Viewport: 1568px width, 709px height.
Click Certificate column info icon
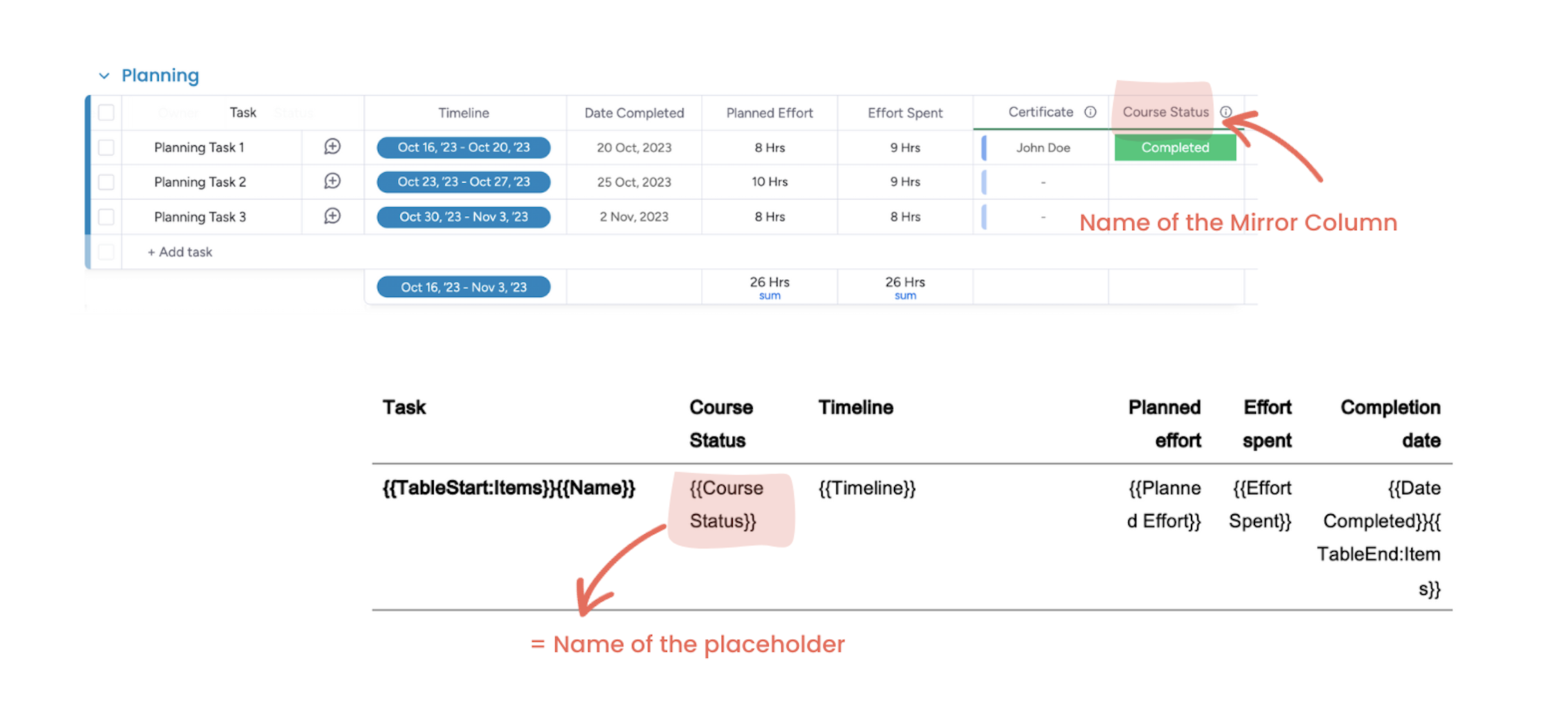1090,112
